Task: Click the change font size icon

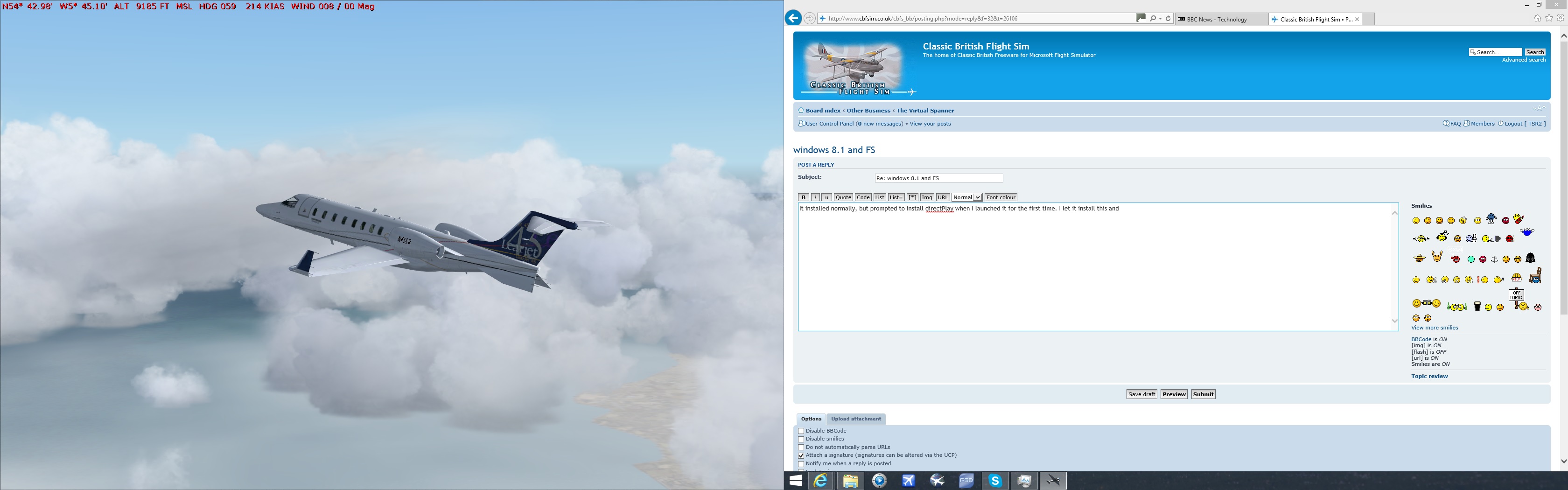Action: 1539,108
